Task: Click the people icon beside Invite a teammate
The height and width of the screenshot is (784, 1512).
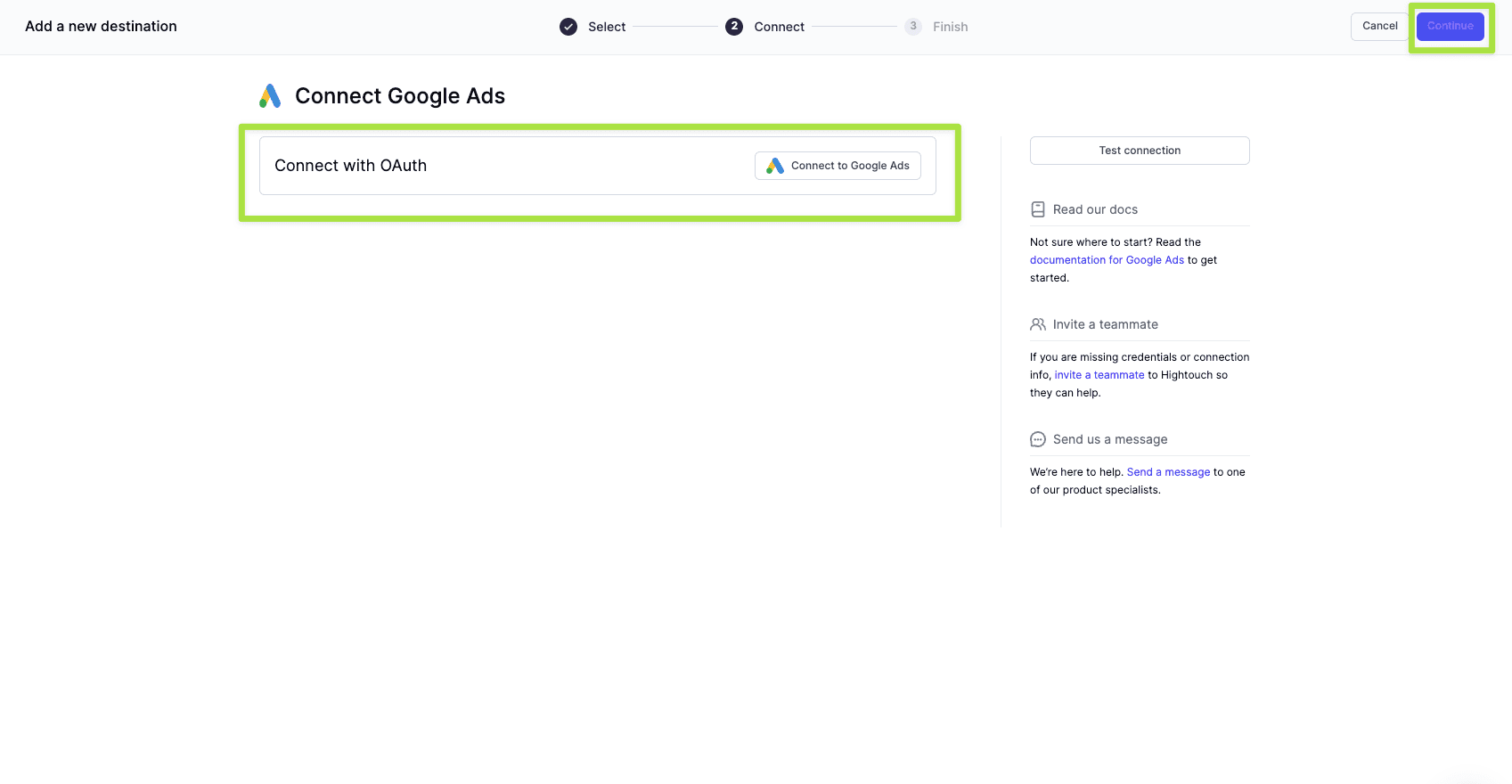Action: [1038, 324]
